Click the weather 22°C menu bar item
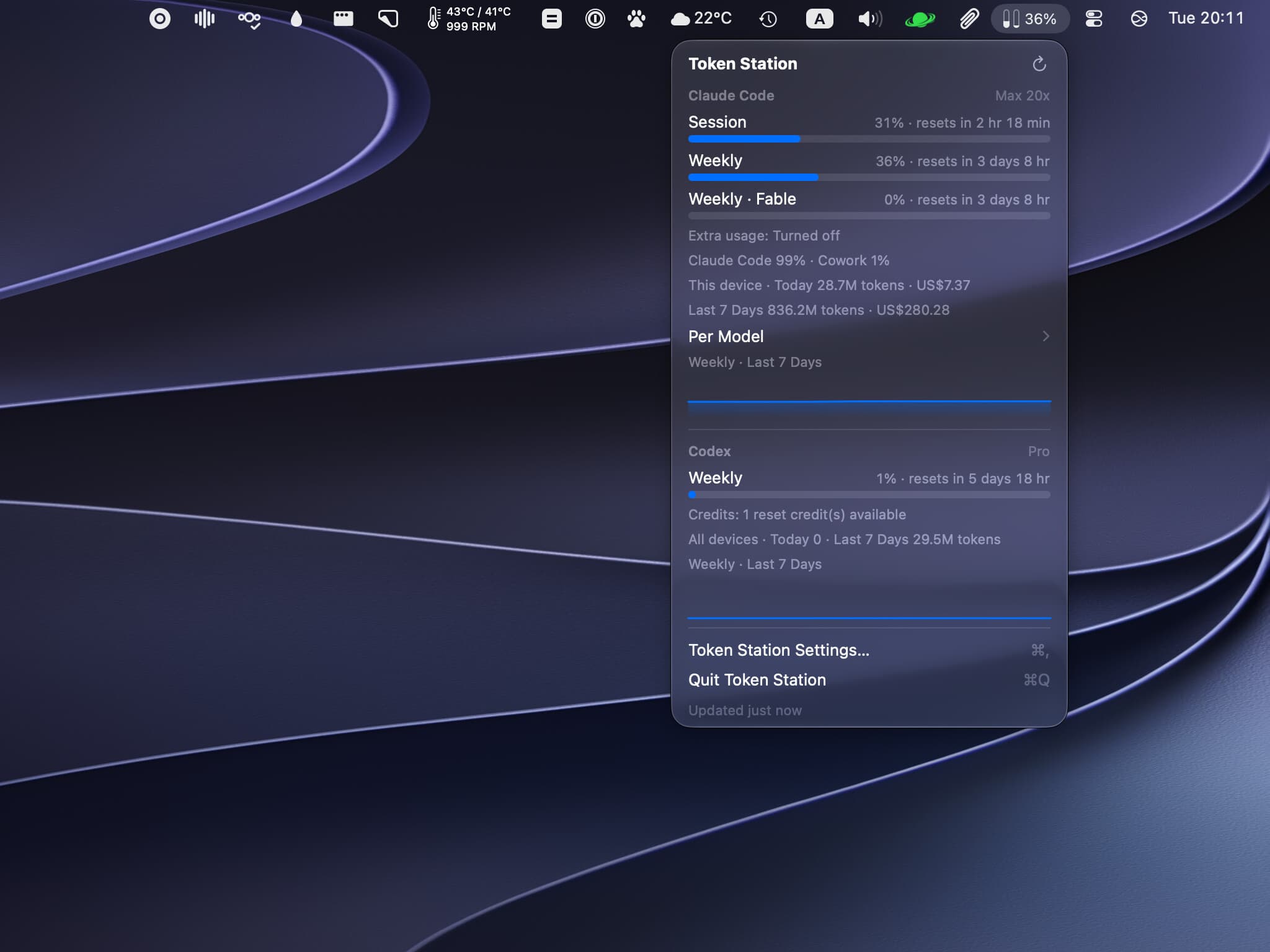1270x952 pixels. [x=701, y=19]
